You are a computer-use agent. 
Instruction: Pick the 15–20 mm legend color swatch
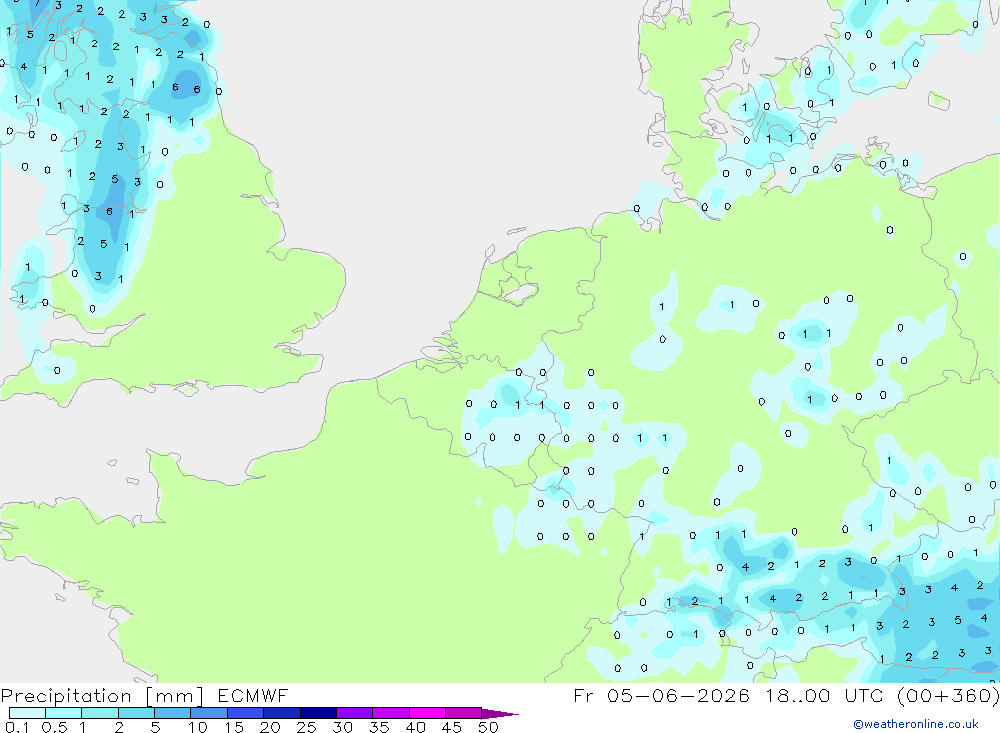pyautogui.click(x=245, y=713)
